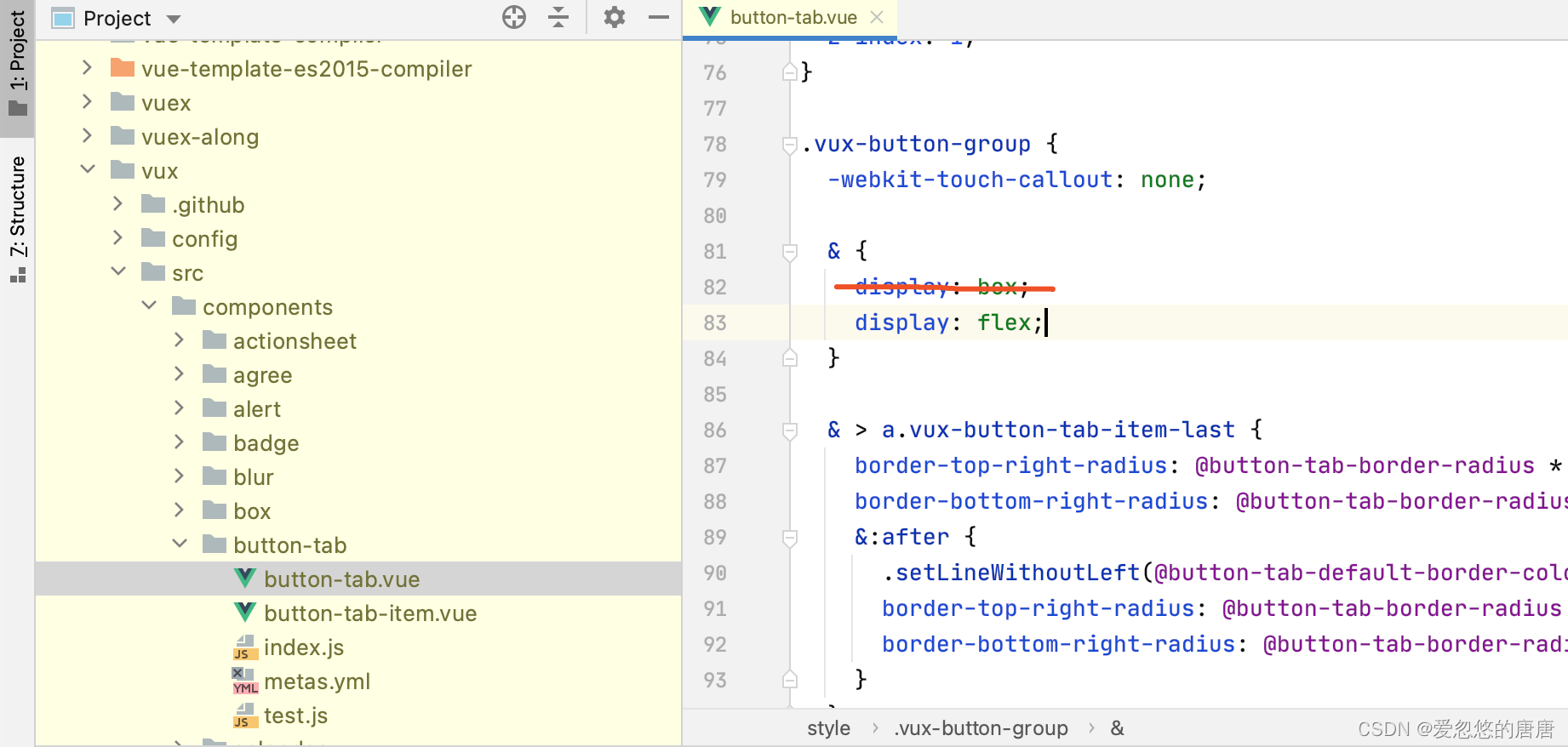Open the Project view dropdown
Screen dimensions: 1568x747
(x=174, y=19)
